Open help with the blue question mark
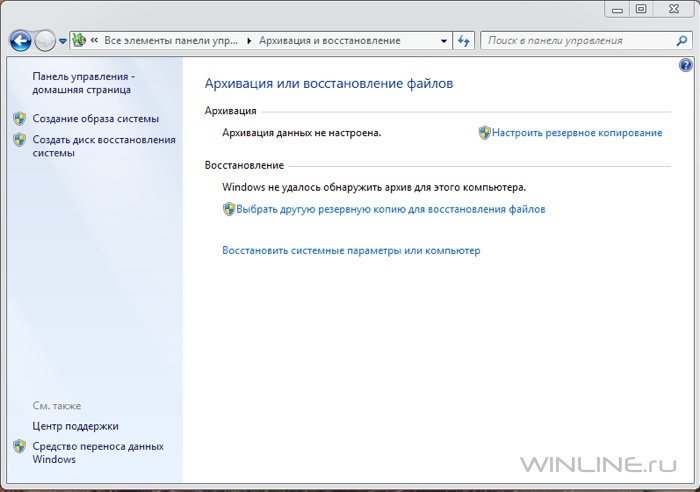This screenshot has width=700, height=492. [x=686, y=66]
